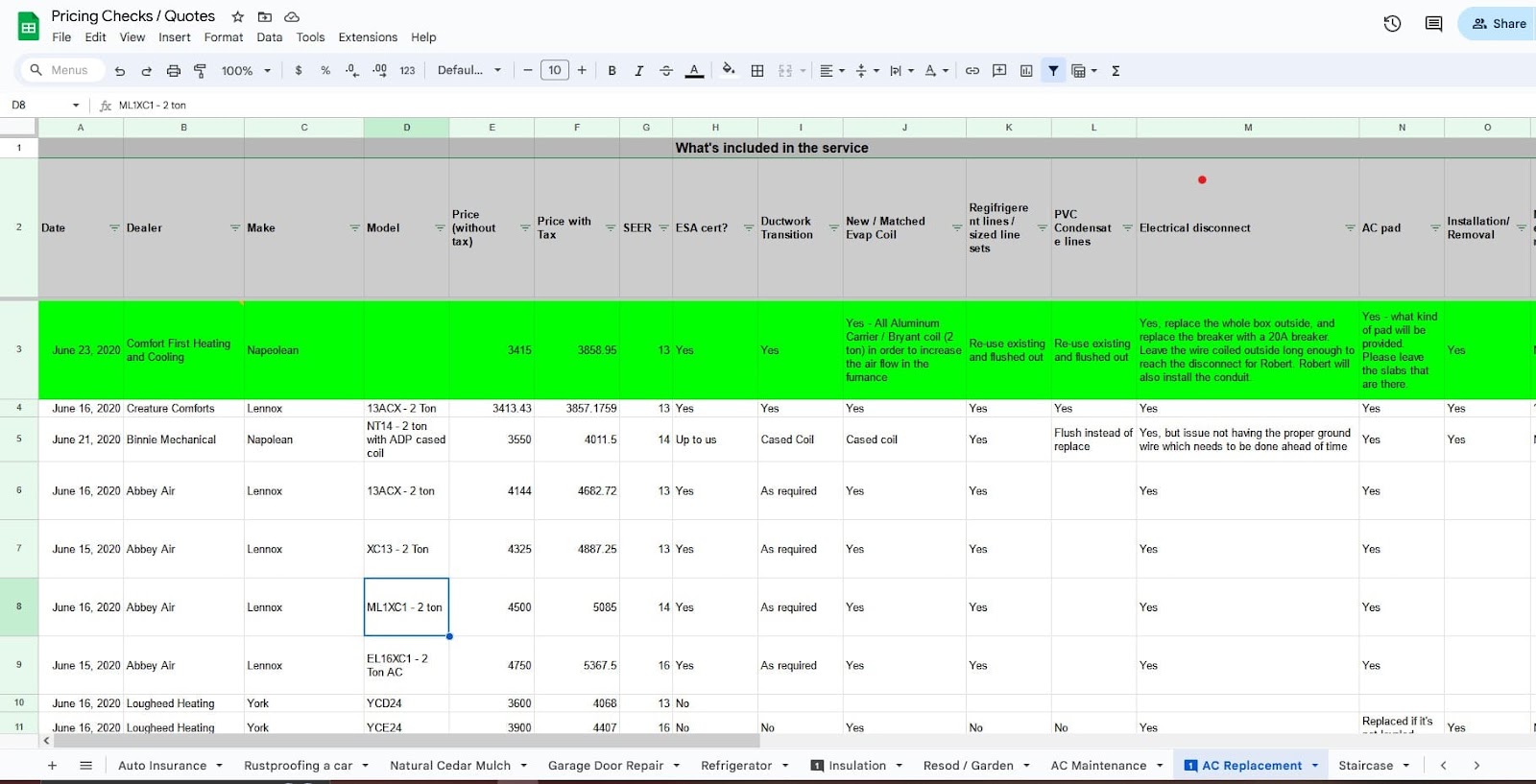Insert a link
The height and width of the screenshot is (784, 1536).
[972, 71]
